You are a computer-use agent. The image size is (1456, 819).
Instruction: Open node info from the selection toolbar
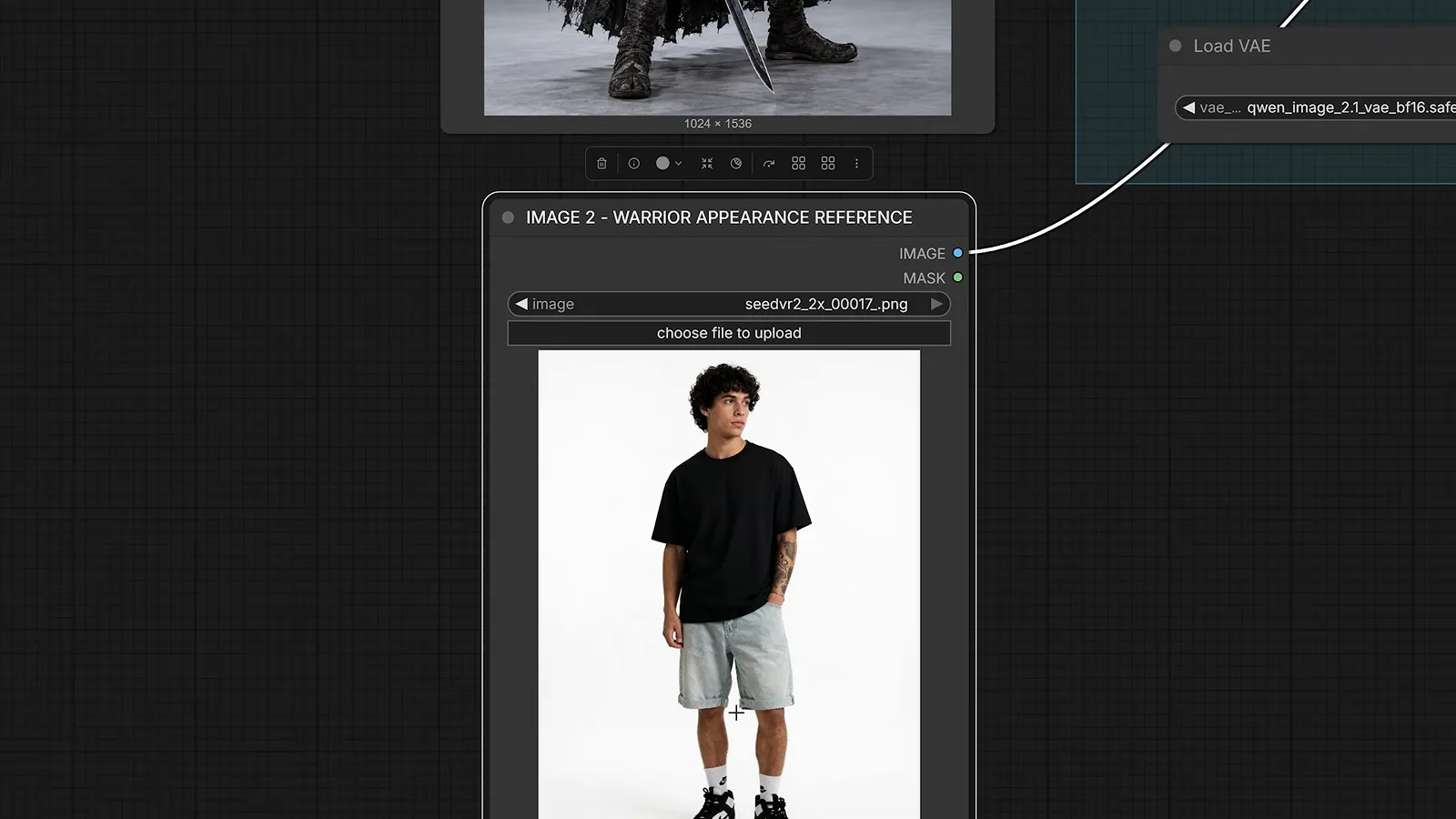click(634, 164)
